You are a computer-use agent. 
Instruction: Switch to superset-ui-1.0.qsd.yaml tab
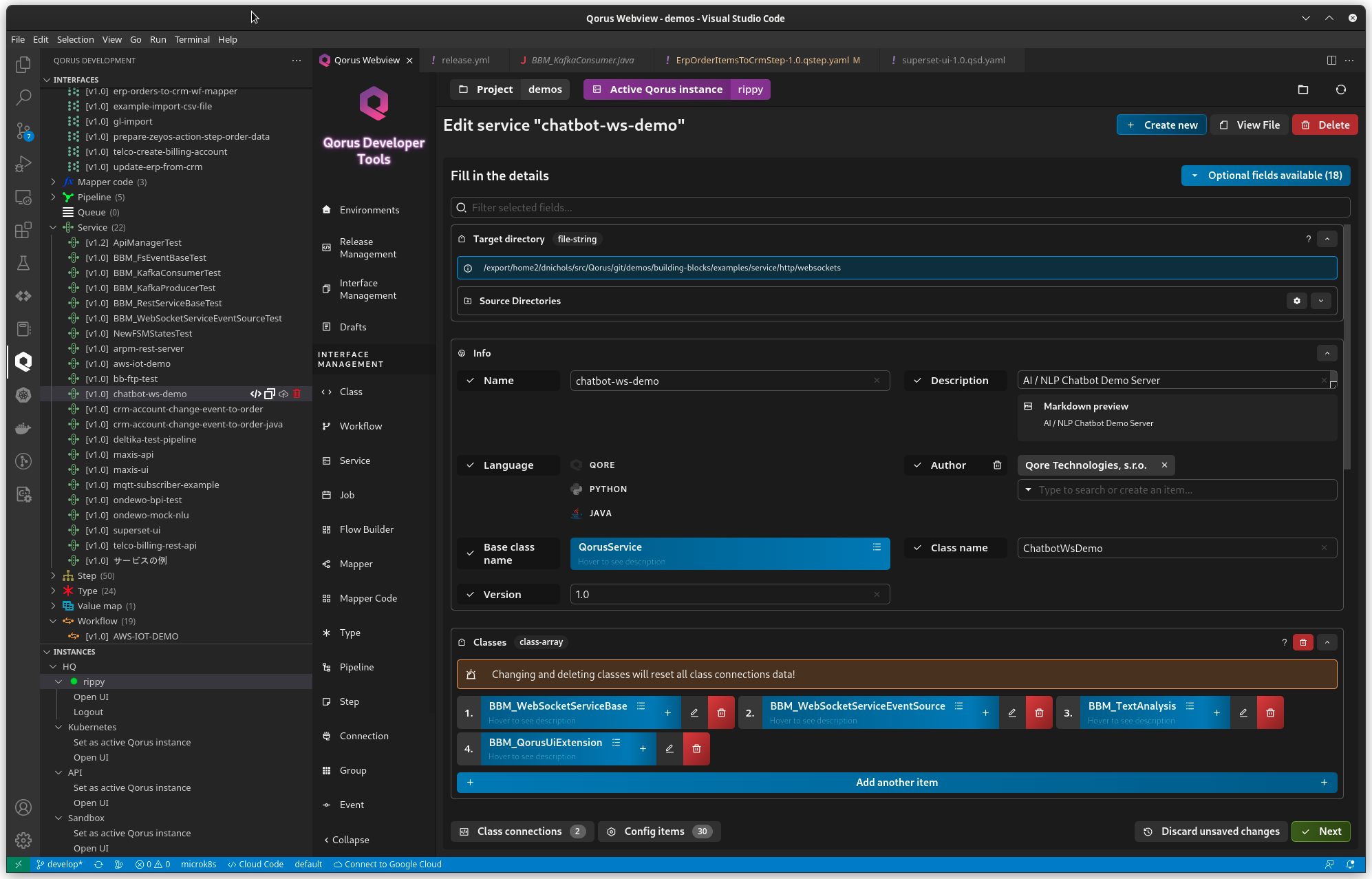click(952, 60)
